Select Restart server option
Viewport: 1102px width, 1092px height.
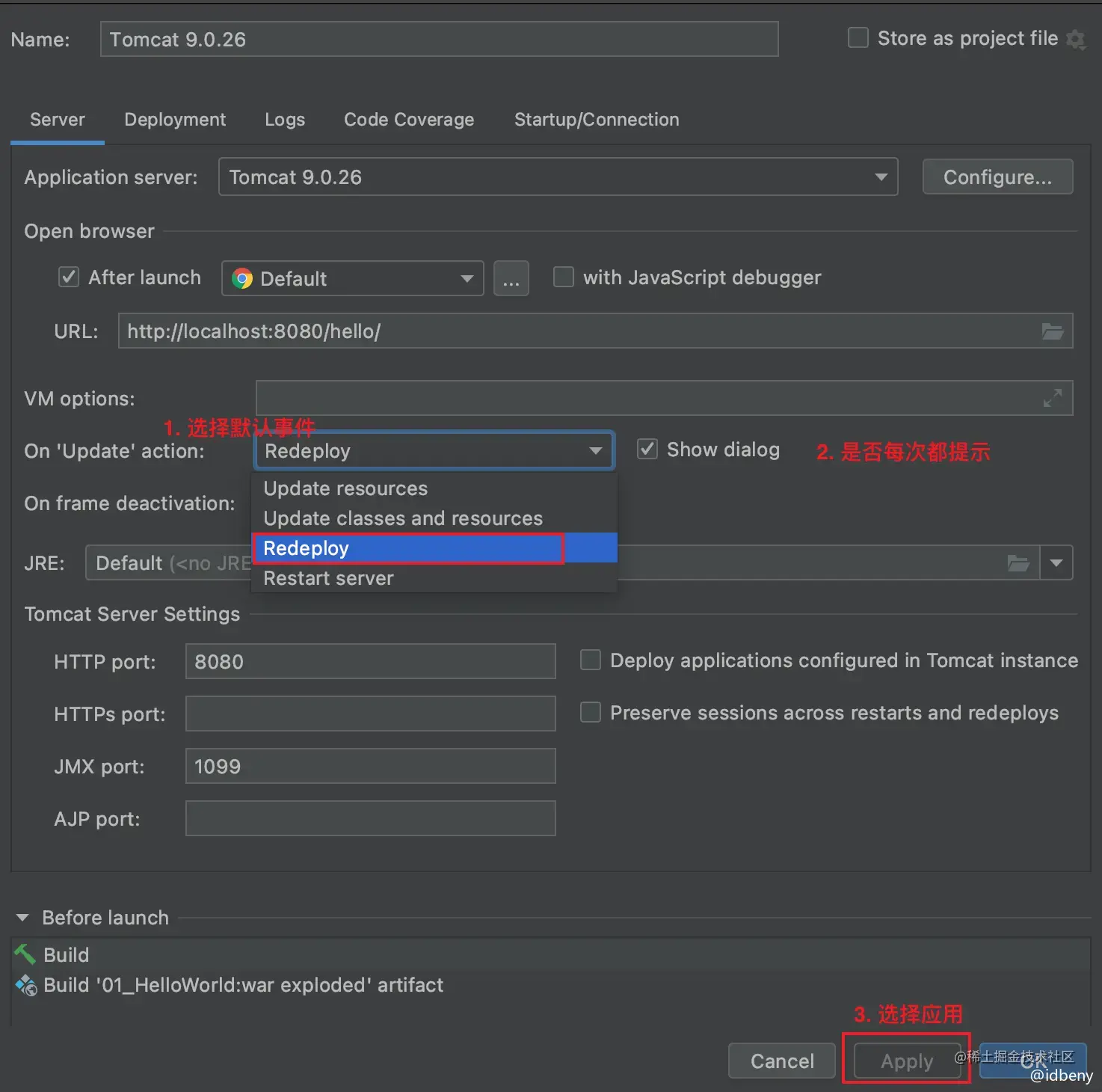[x=434, y=578]
